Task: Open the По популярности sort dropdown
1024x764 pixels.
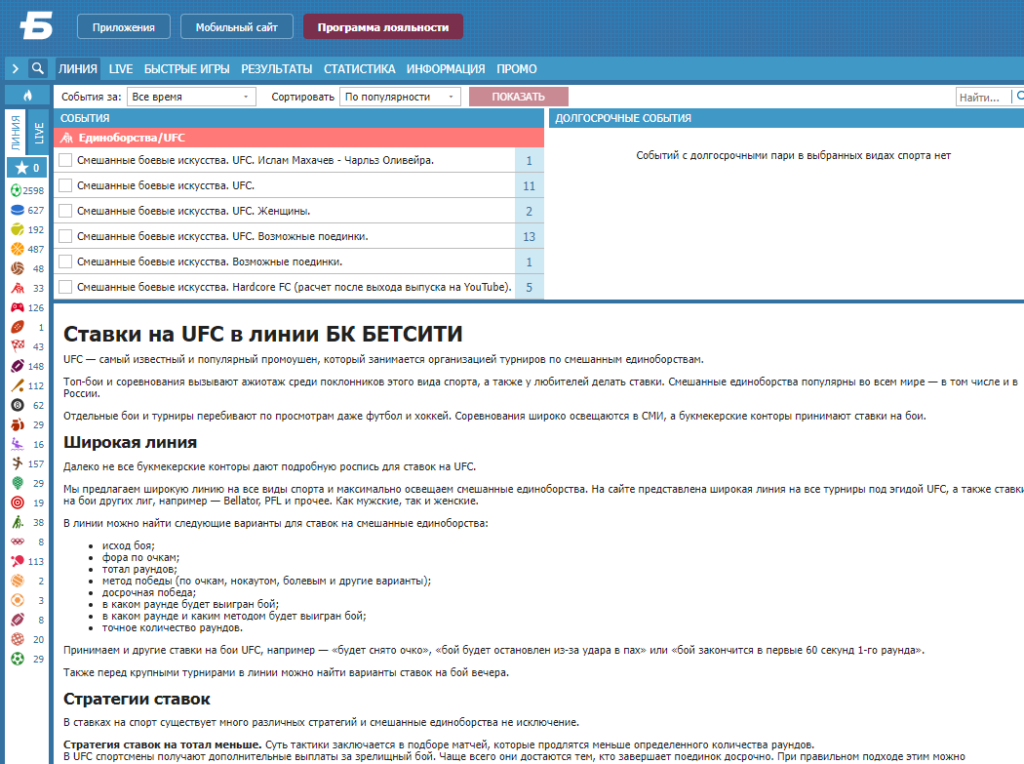Action: (x=400, y=97)
